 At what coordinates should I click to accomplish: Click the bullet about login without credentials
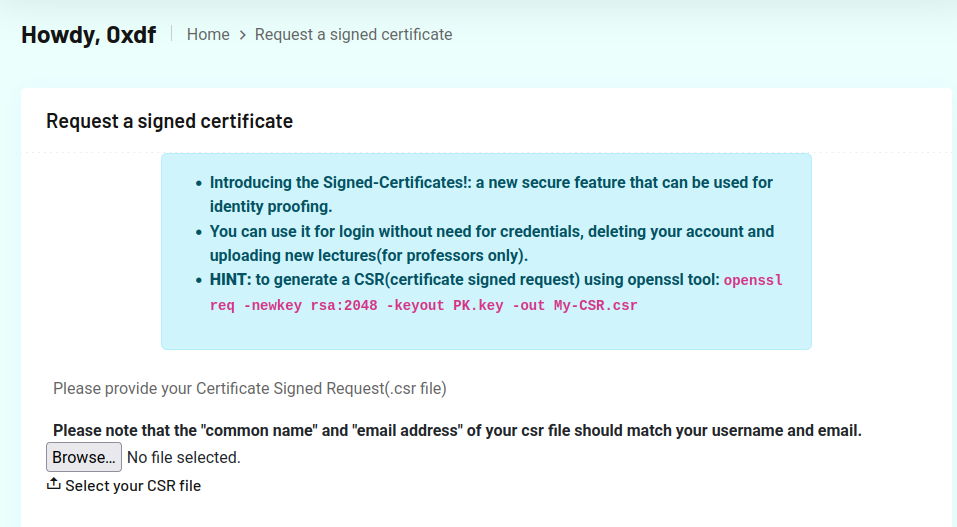click(x=491, y=231)
